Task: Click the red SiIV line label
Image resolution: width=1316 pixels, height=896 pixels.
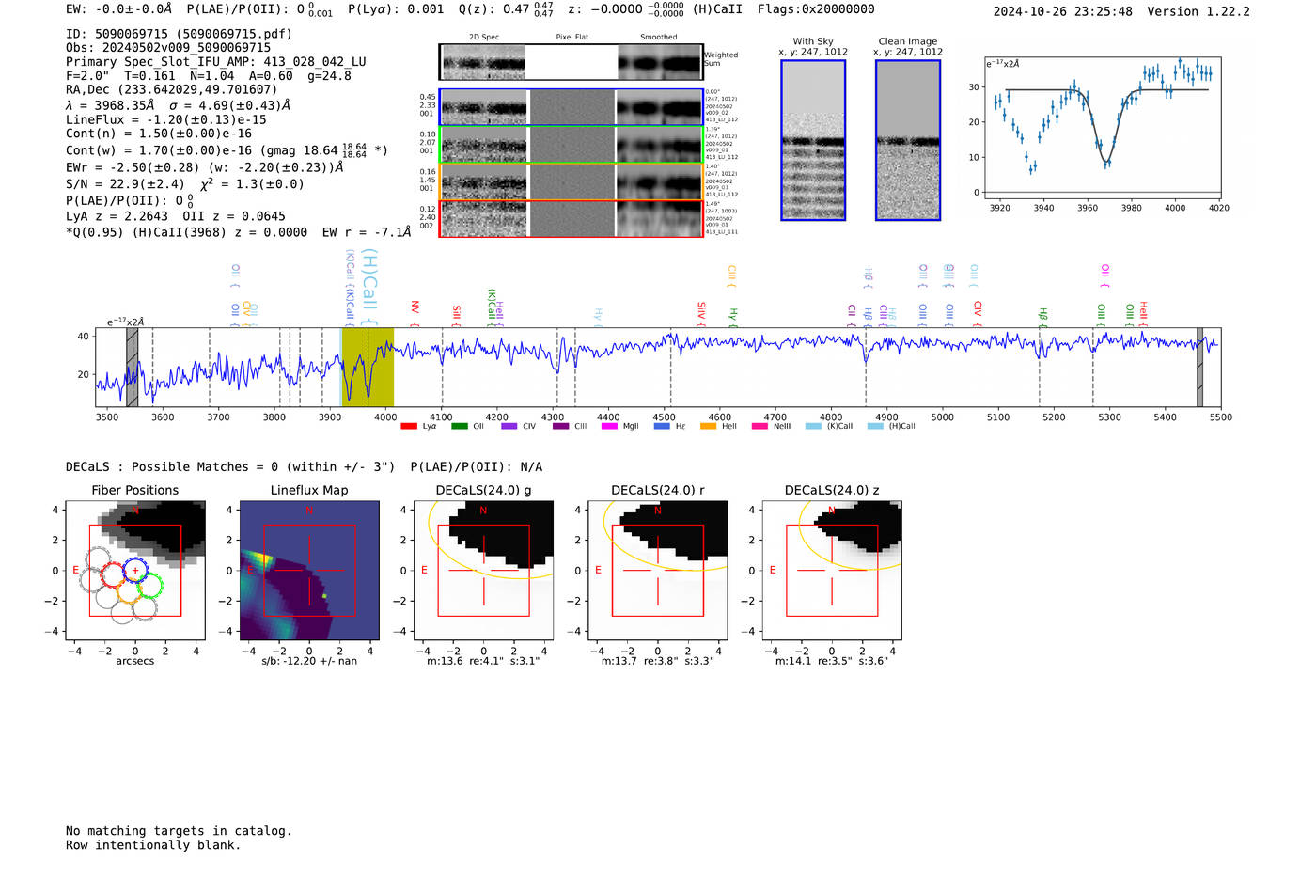Action: click(x=701, y=313)
